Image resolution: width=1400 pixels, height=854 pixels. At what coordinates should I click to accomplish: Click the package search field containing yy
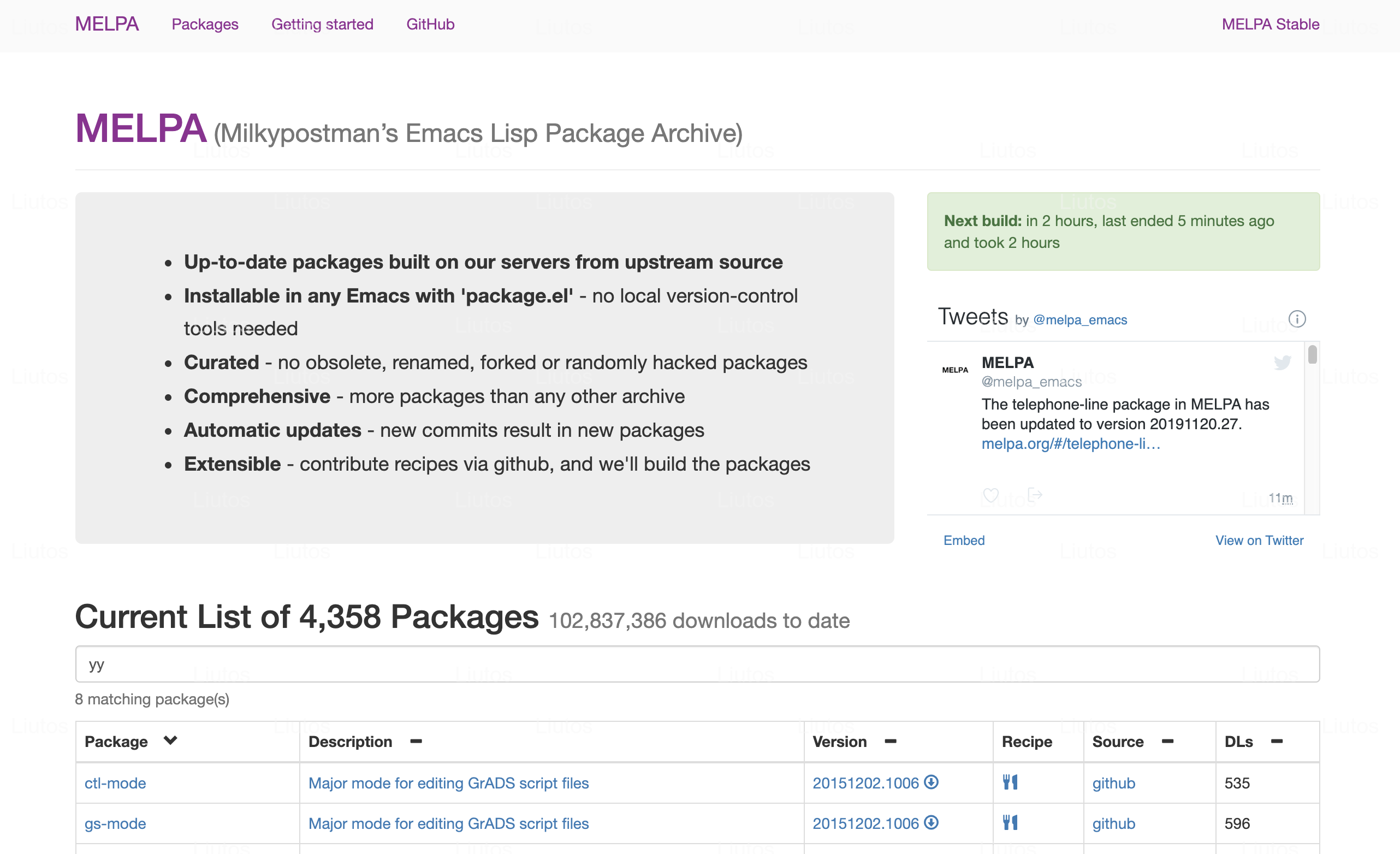(x=697, y=664)
